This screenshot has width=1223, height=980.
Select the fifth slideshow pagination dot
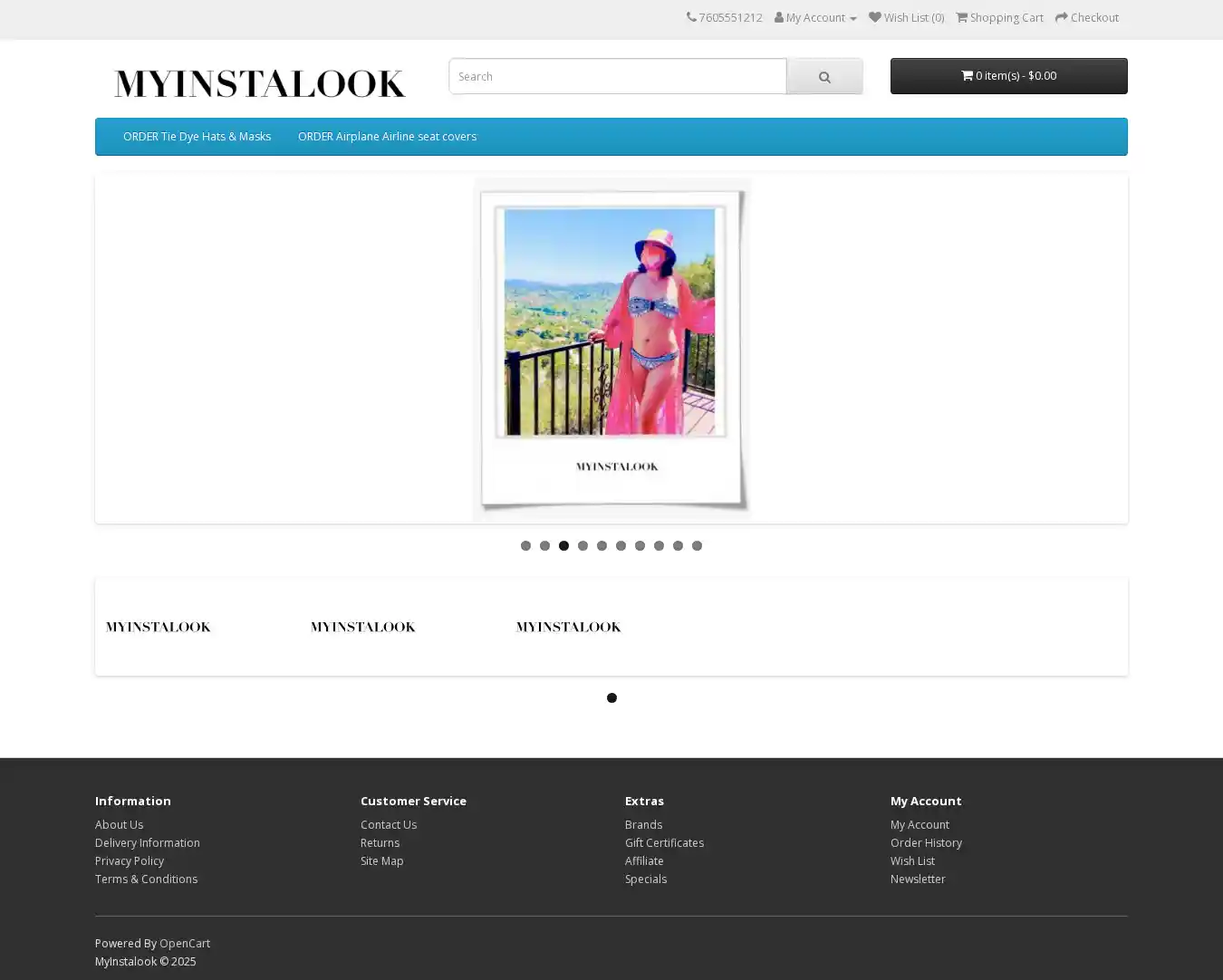pyautogui.click(x=602, y=545)
